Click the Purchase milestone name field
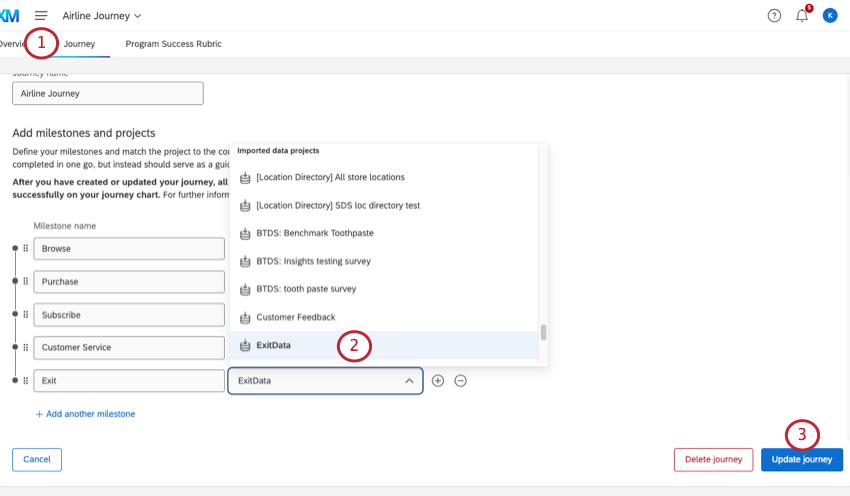This screenshot has height=496, width=850. (x=129, y=281)
